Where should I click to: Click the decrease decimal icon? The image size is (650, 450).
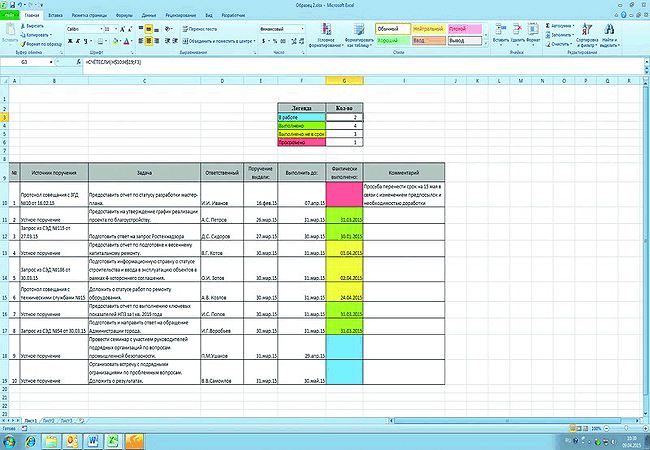coord(301,41)
